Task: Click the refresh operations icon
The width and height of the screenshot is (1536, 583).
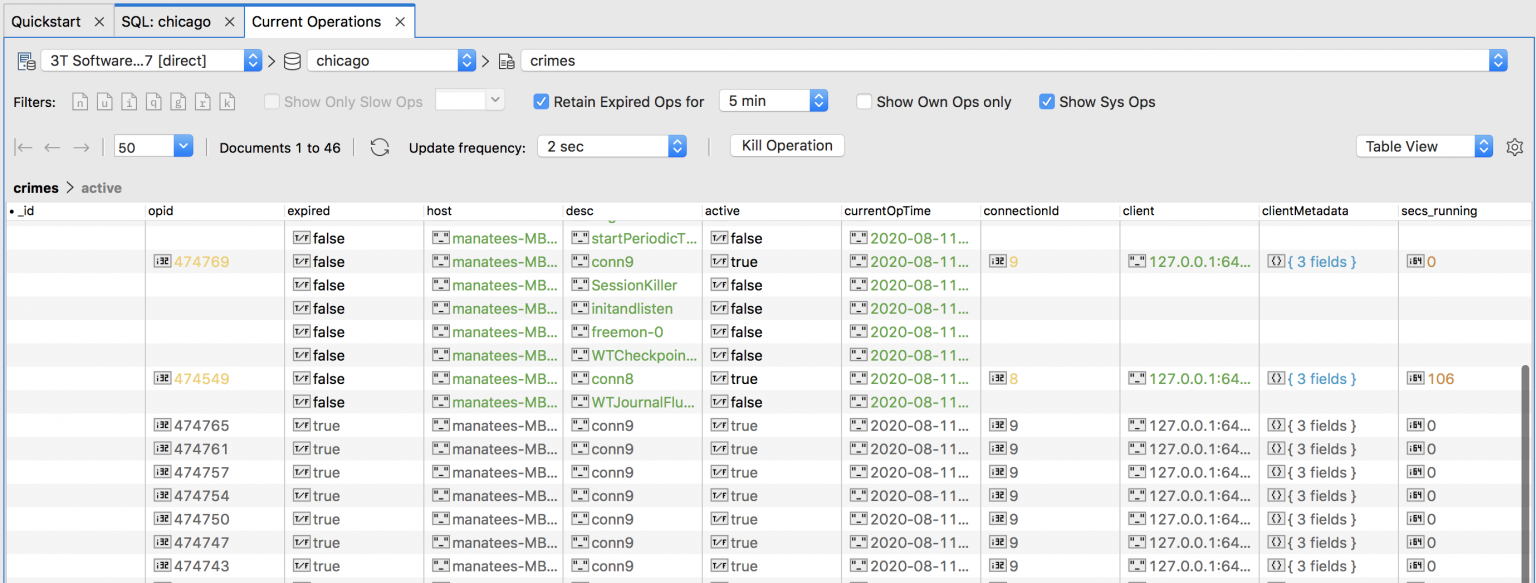Action: 380,146
